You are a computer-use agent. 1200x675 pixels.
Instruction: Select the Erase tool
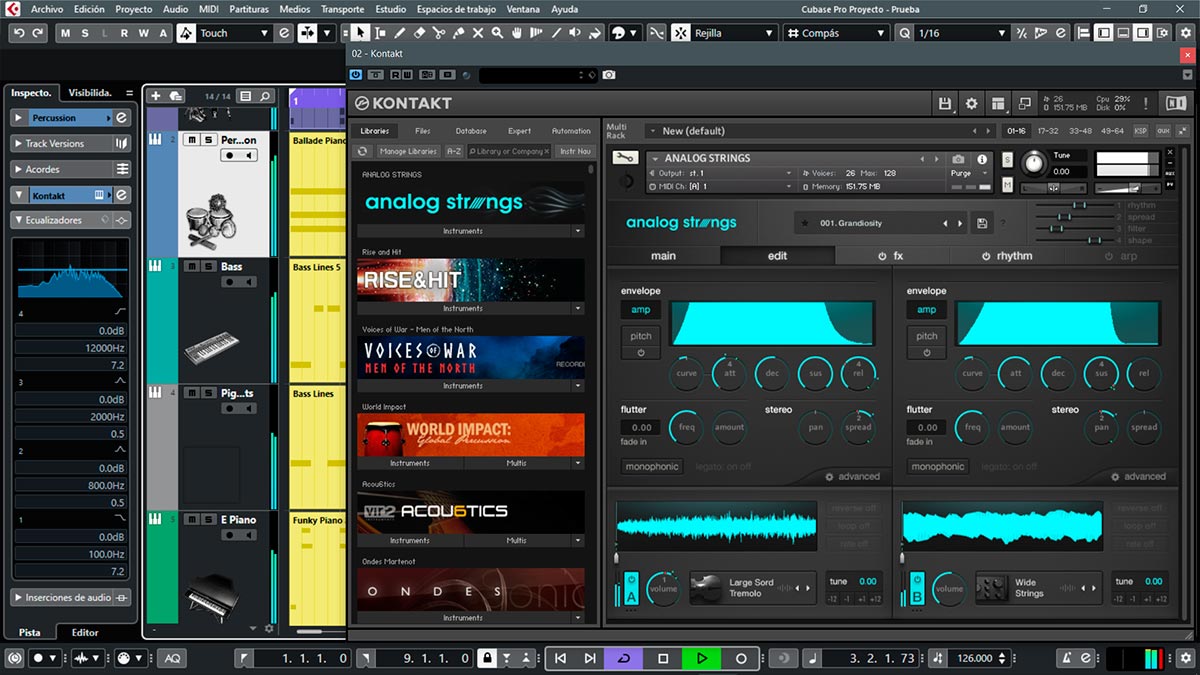coord(420,33)
